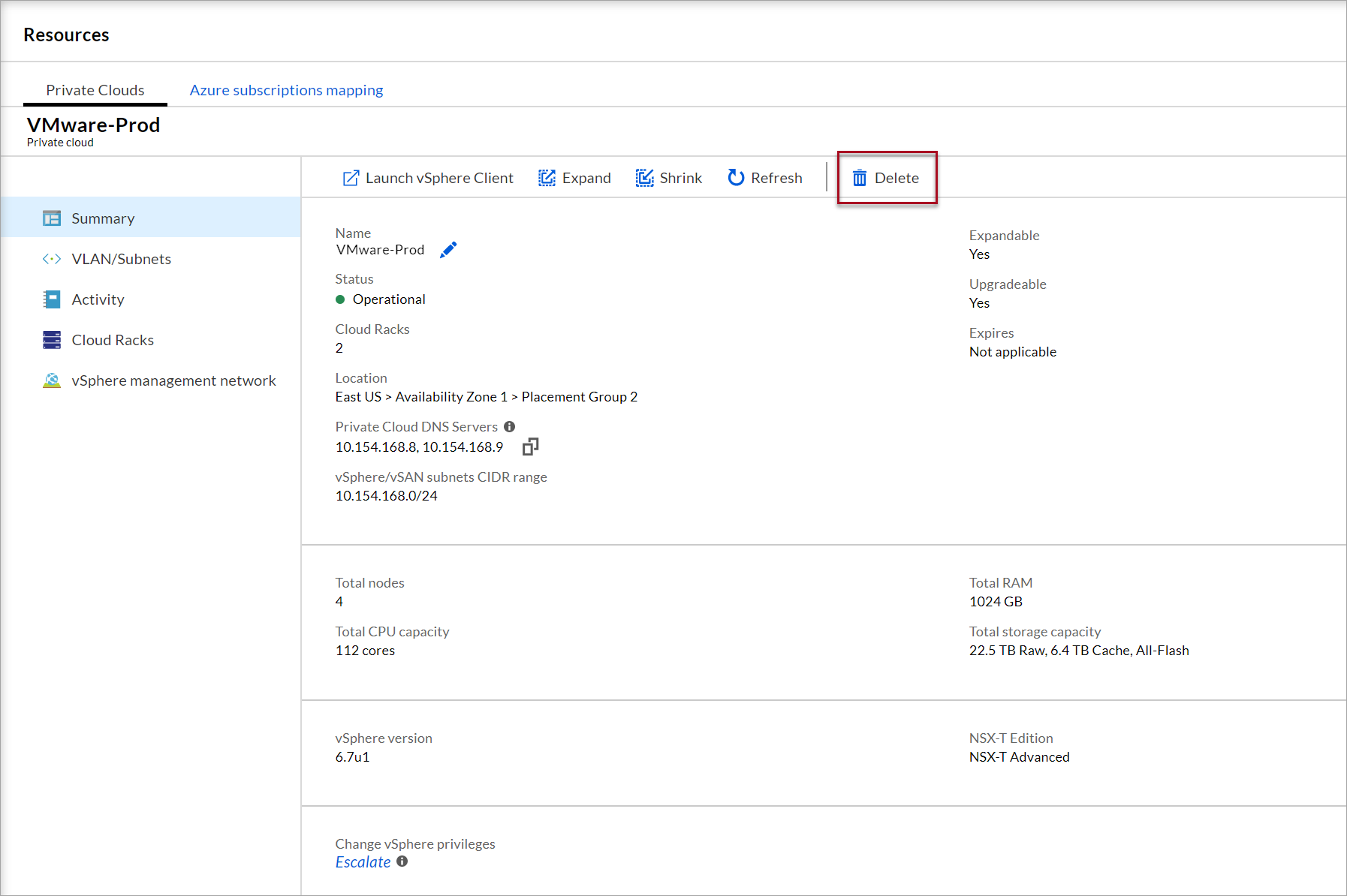Screen dimensions: 1347x896
Task: Click the Summary sidebar icon
Action: point(52,218)
